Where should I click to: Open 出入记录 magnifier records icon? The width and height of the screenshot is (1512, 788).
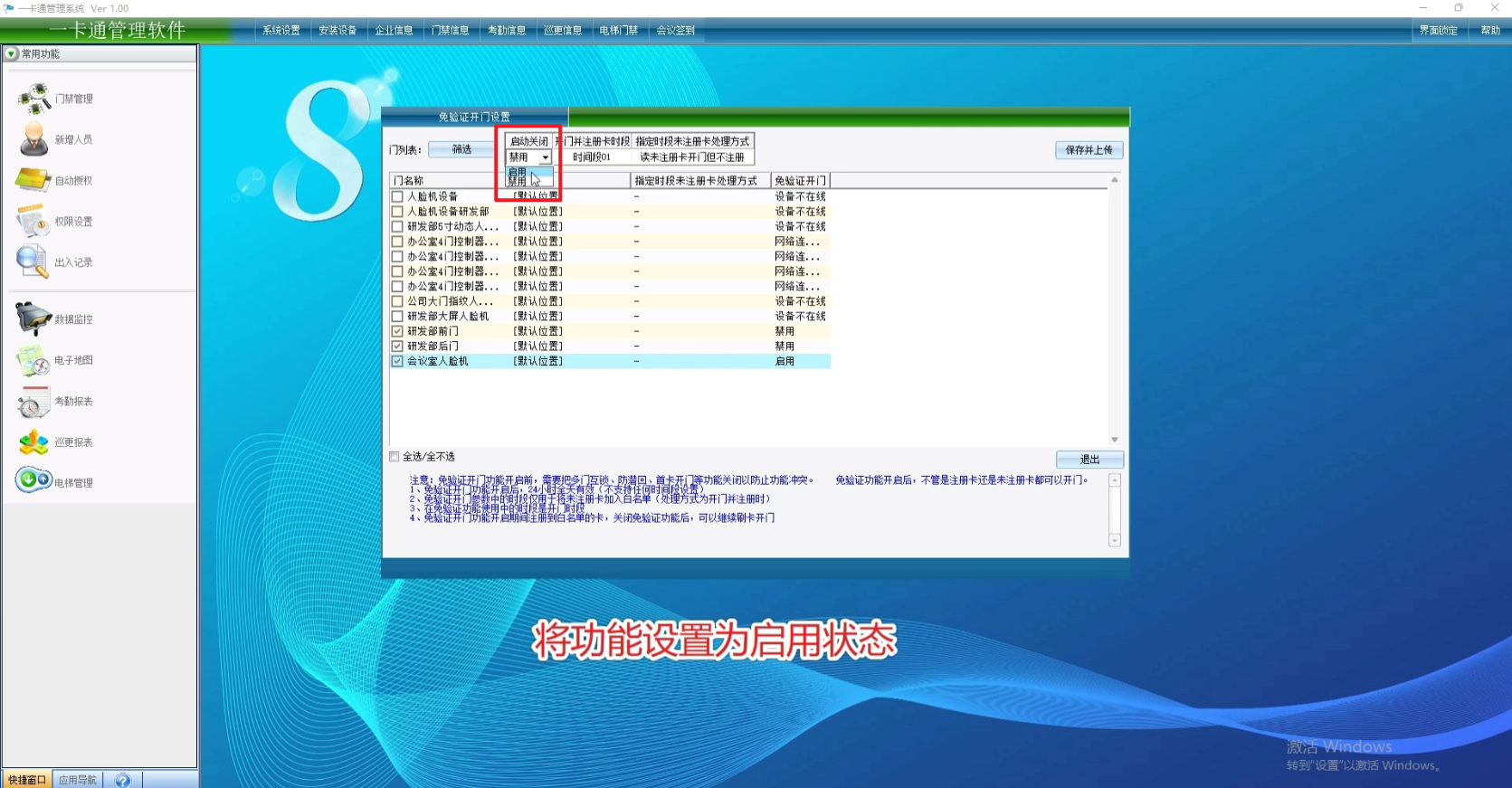pyautogui.click(x=33, y=261)
